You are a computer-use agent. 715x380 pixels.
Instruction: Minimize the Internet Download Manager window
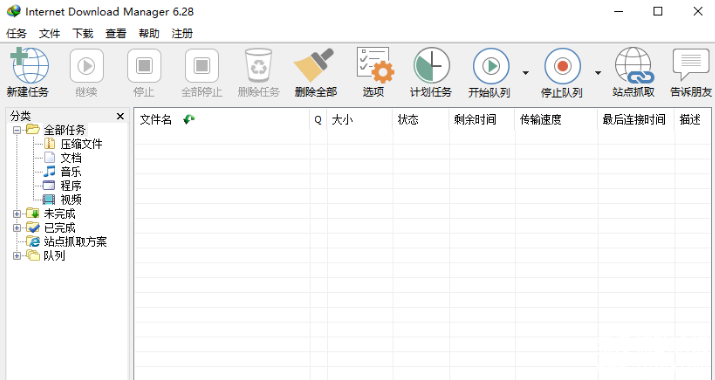pyautogui.click(x=618, y=11)
